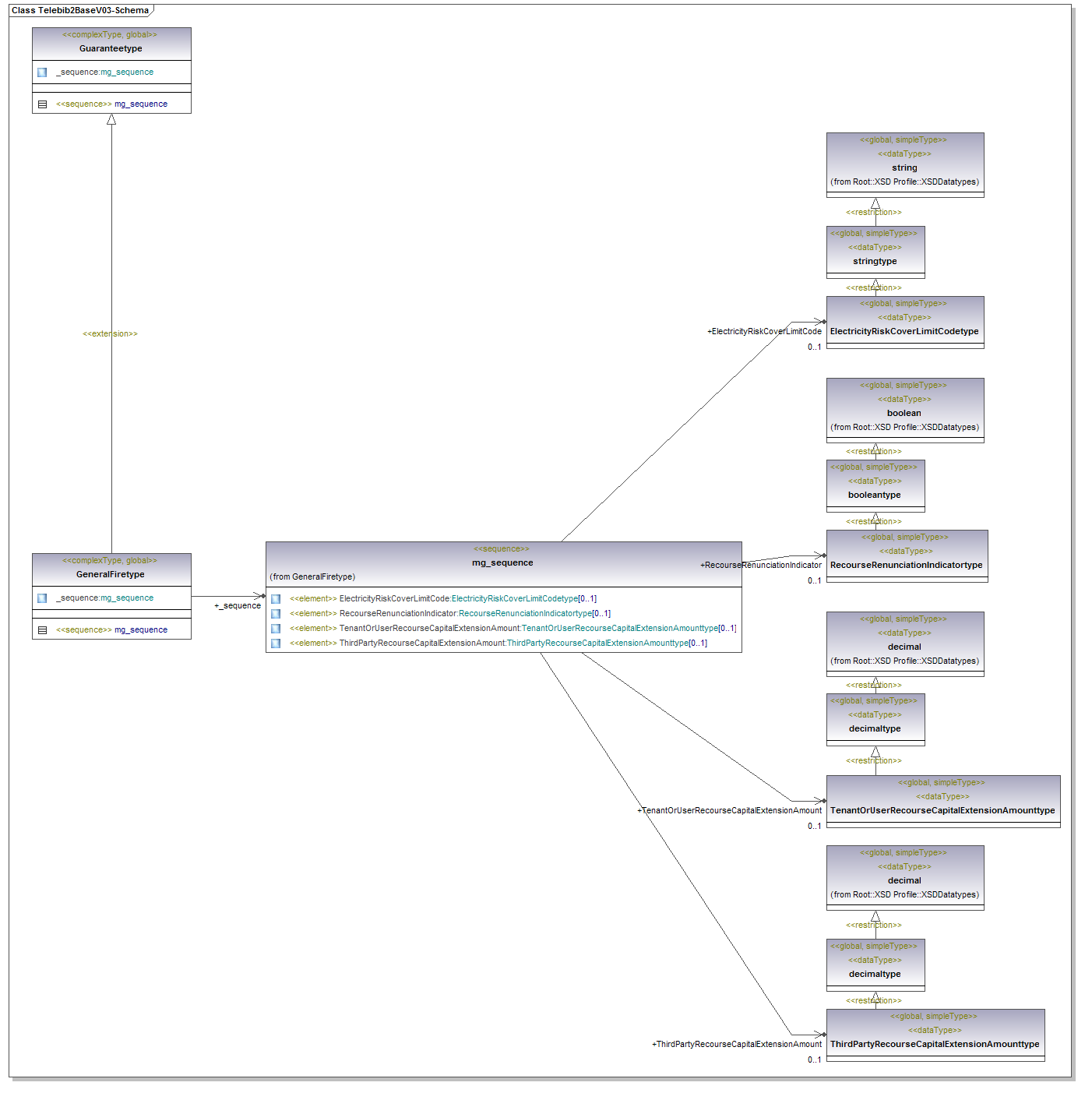Screen dimensions: 1092x1093
Task: Click the attribute icon beside ElectricityRiskCoverLimitCode element
Action: click(x=276, y=599)
